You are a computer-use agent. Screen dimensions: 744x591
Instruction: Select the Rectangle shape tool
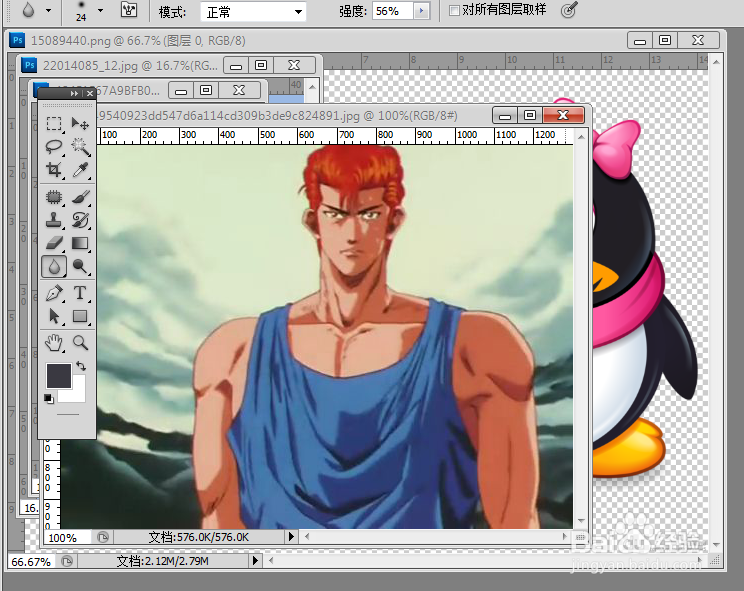[x=80, y=316]
